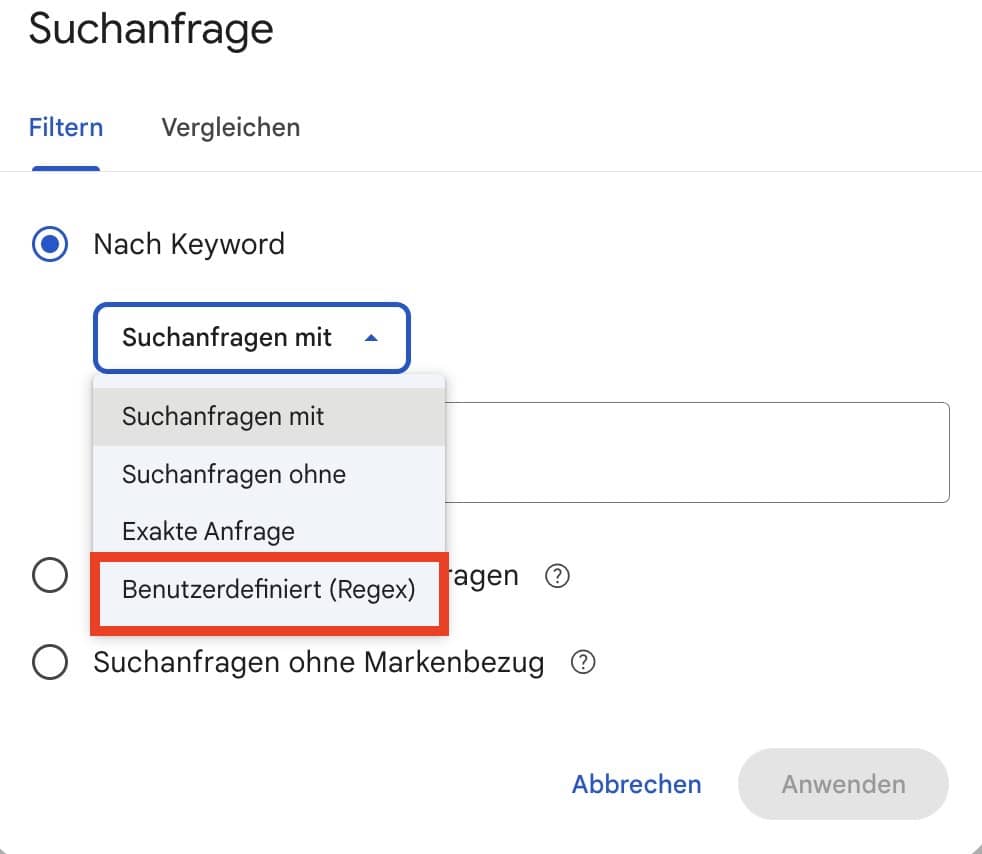Image resolution: width=982 pixels, height=854 pixels.
Task: Switch to the Filtern tab
Action: [66, 128]
